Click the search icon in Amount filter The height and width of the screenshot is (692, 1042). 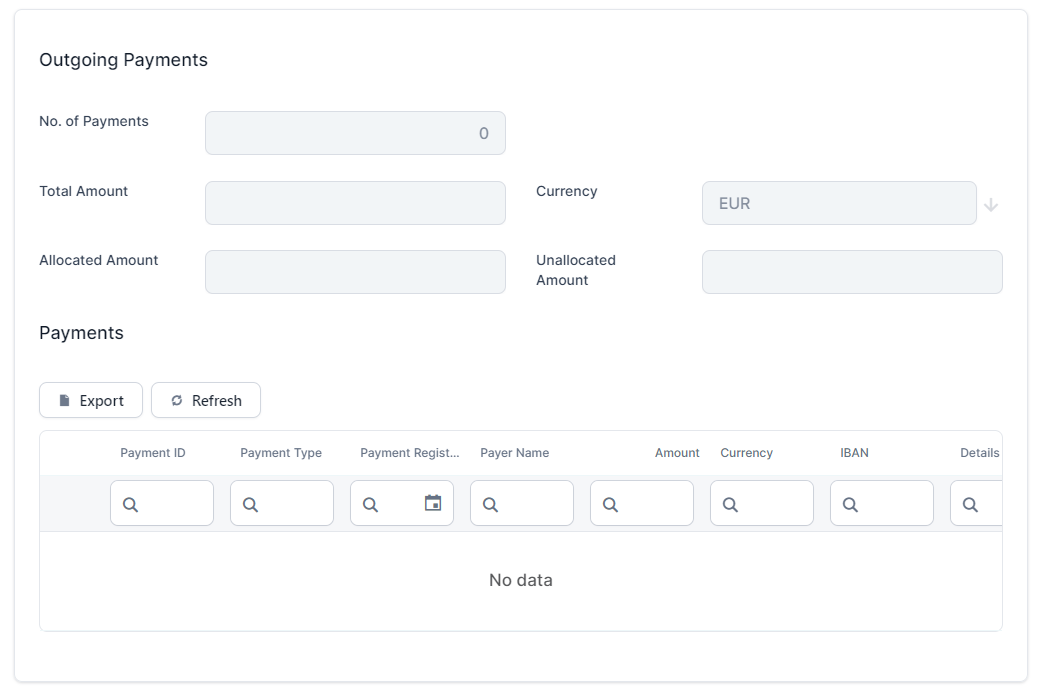click(x=611, y=504)
